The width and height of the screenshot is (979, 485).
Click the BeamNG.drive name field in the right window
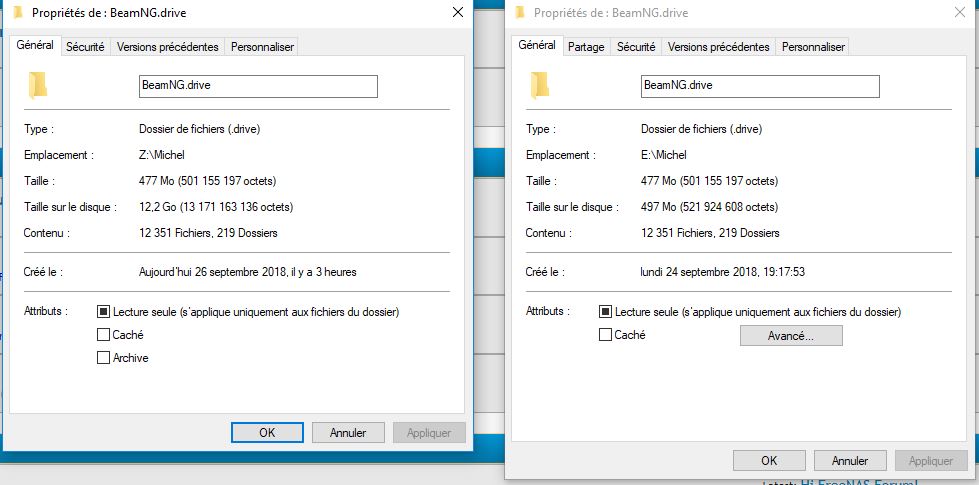click(x=760, y=86)
